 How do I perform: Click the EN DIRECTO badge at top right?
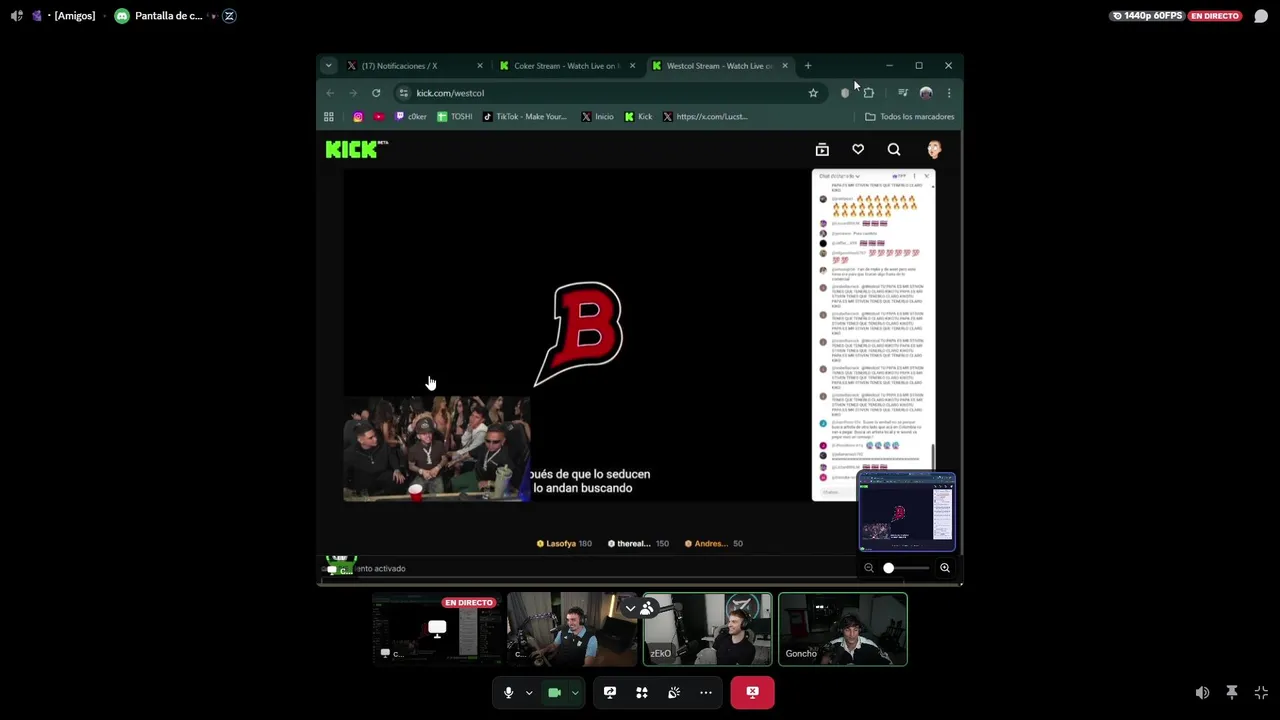point(1215,16)
